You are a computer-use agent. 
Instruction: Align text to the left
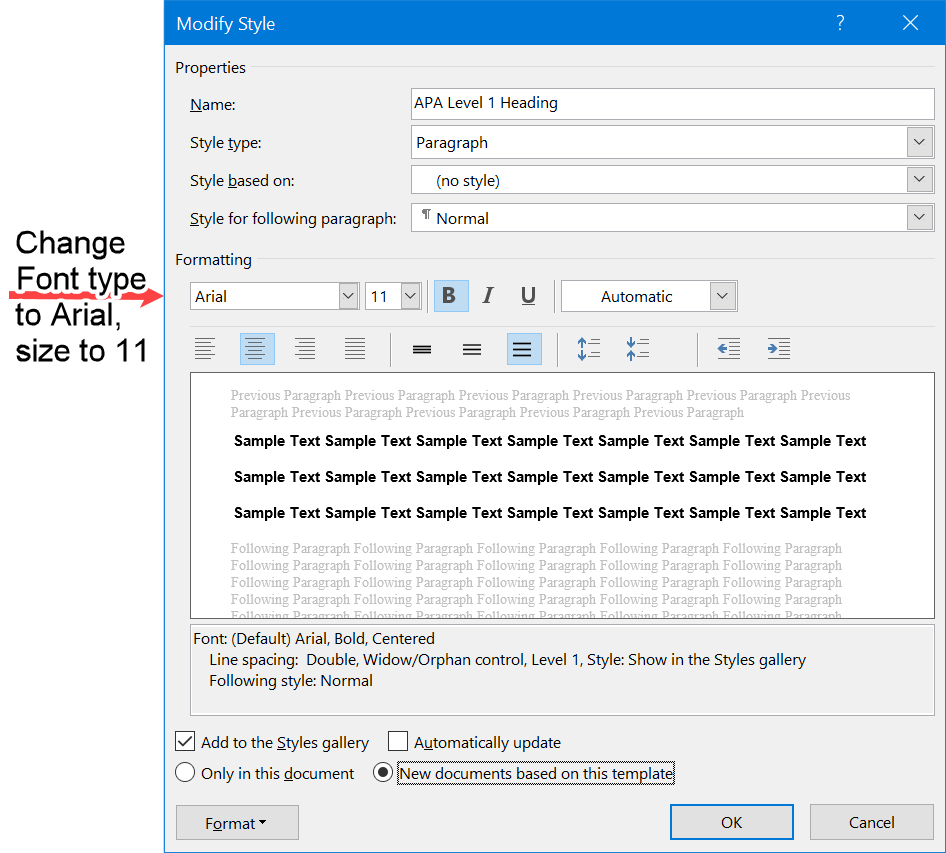pyautogui.click(x=206, y=348)
